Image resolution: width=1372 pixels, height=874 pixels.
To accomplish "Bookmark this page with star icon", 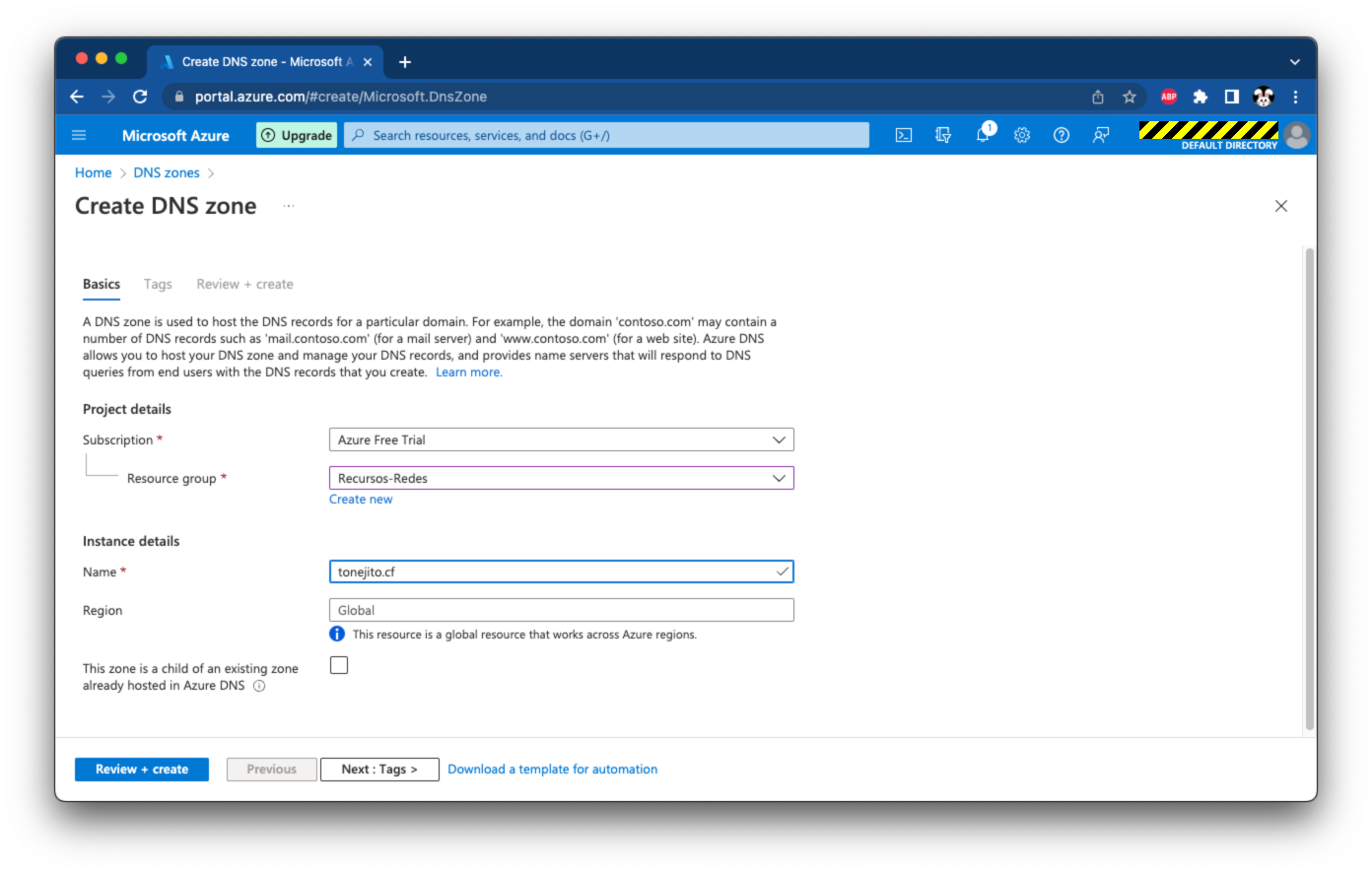I will click(x=1130, y=97).
